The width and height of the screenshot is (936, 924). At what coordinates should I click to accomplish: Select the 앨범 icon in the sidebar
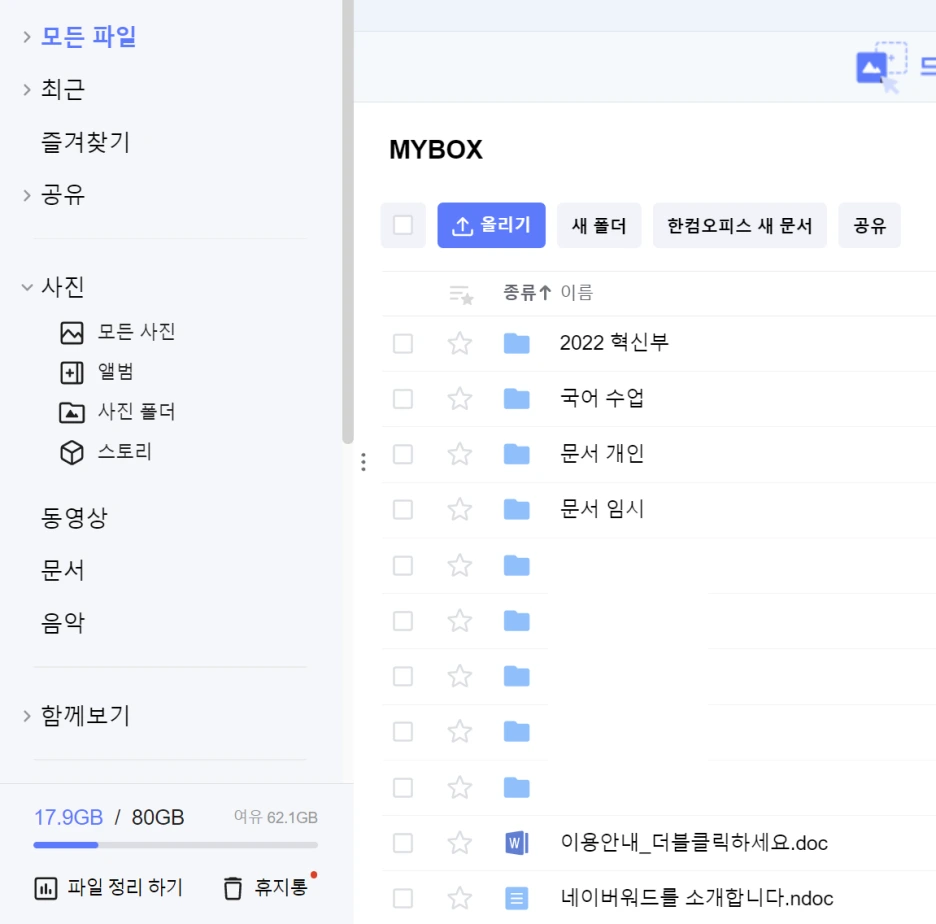(71, 372)
